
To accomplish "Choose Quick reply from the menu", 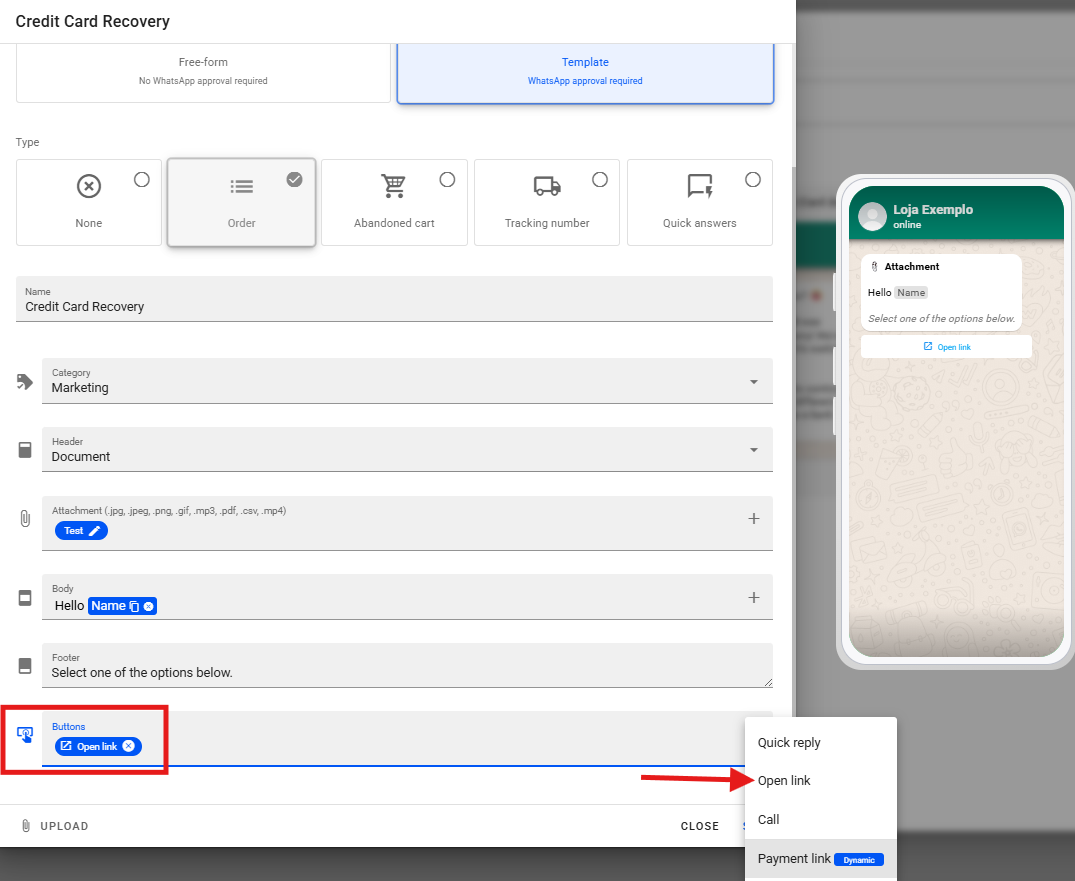I will click(789, 743).
